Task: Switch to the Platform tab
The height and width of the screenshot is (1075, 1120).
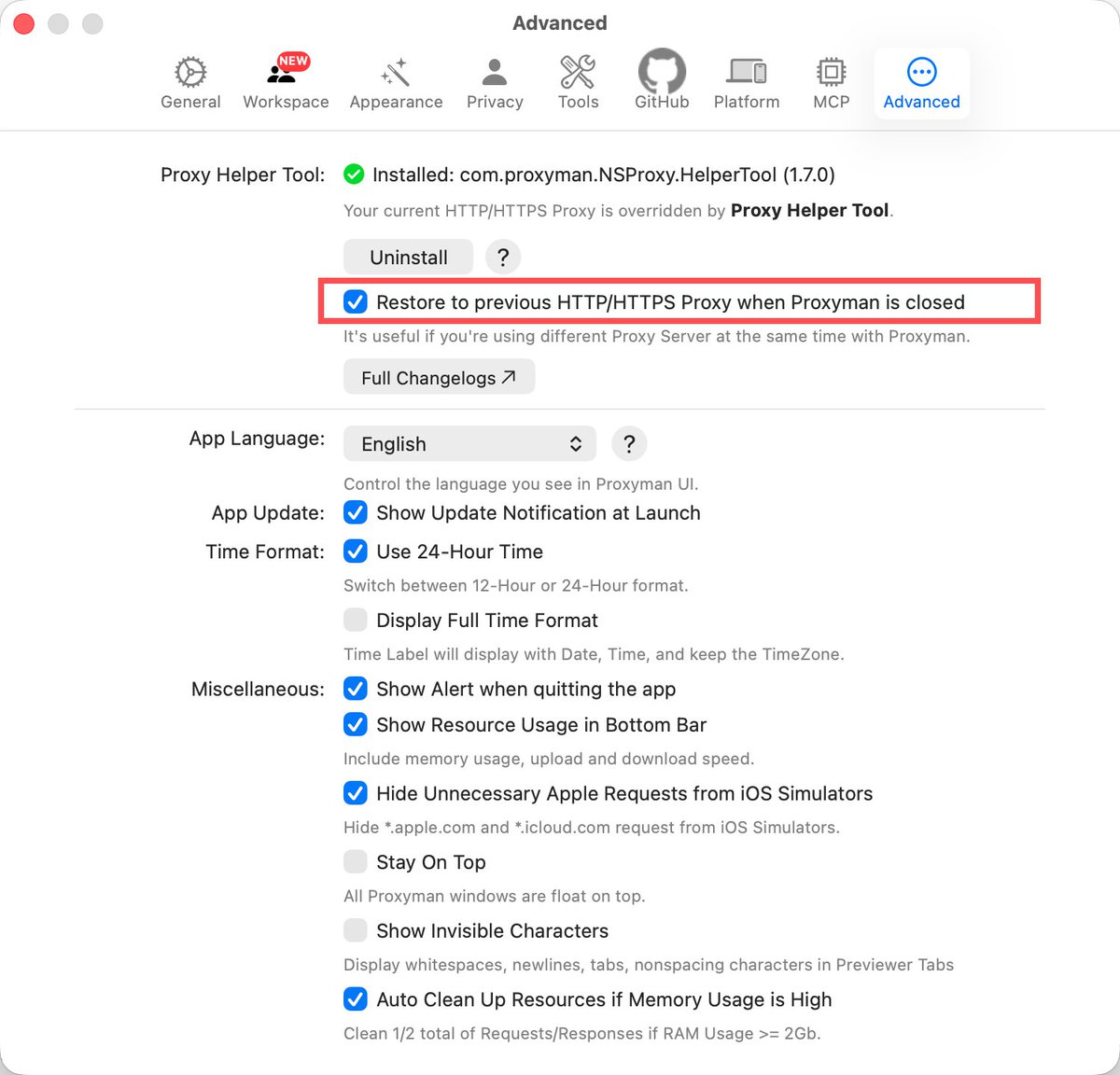Action: tap(747, 84)
